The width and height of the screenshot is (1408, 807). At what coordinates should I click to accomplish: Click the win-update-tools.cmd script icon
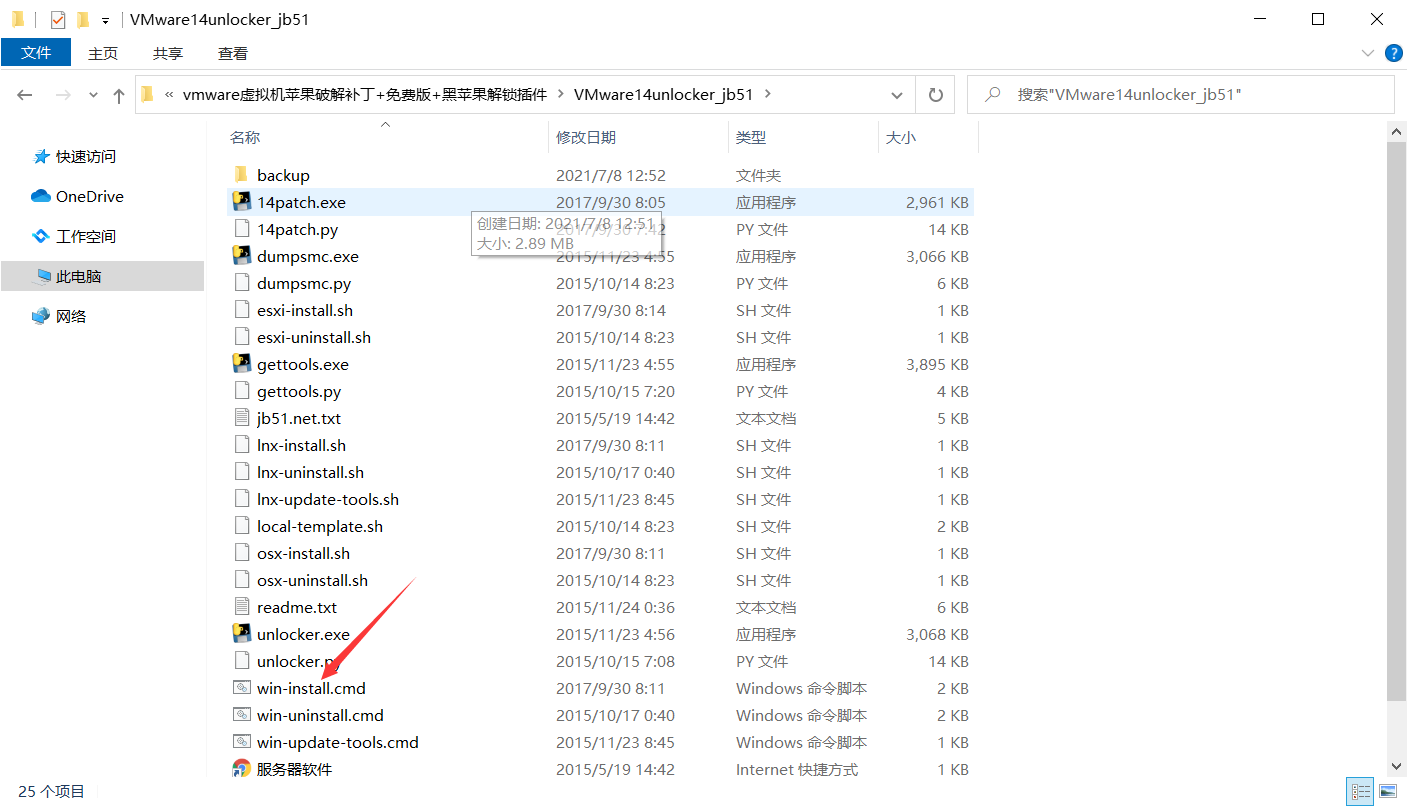[x=241, y=742]
